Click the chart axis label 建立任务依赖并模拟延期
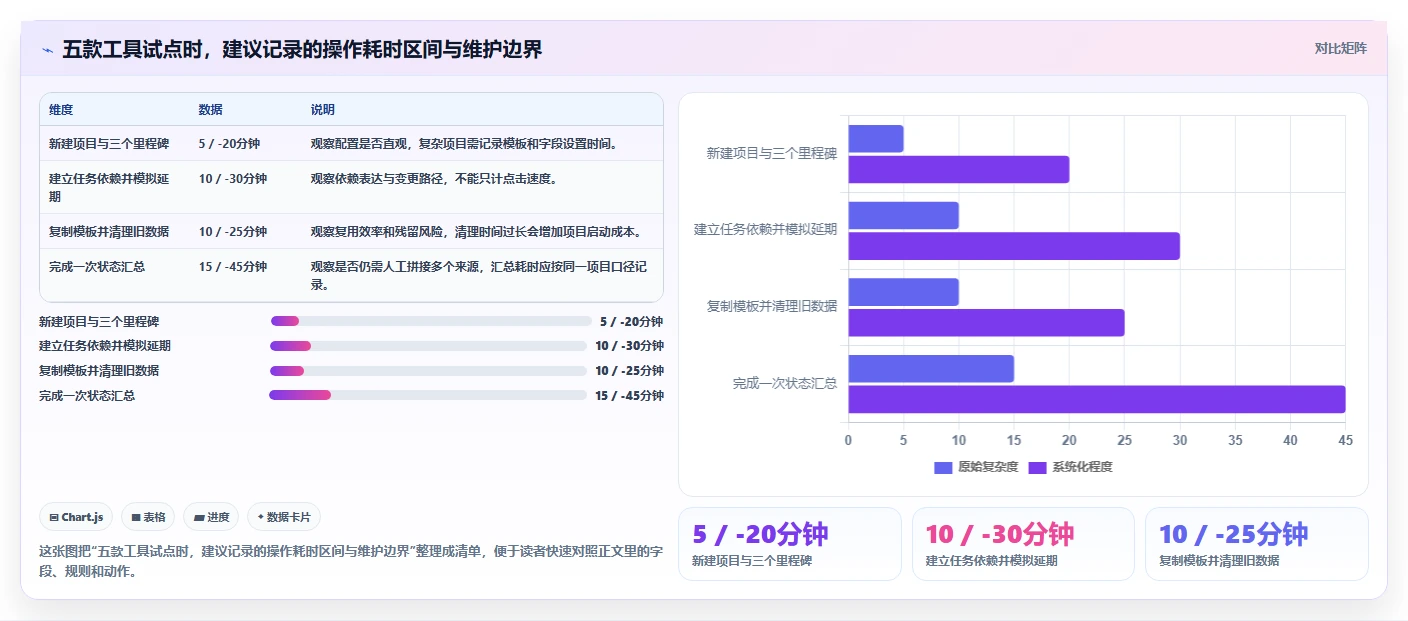 coord(766,230)
